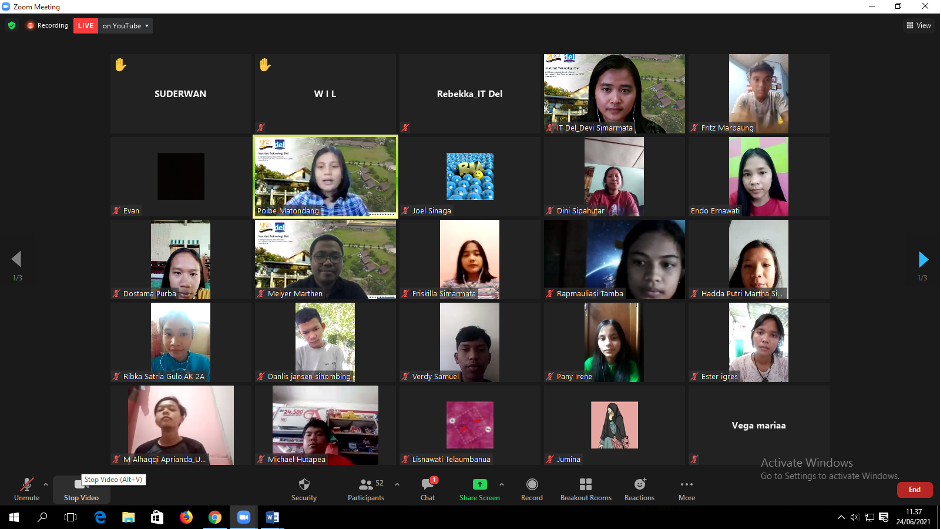Viewport: 941px width, 529px height.
Task: Select Danlis jansen sihombing video tile
Action: point(325,342)
